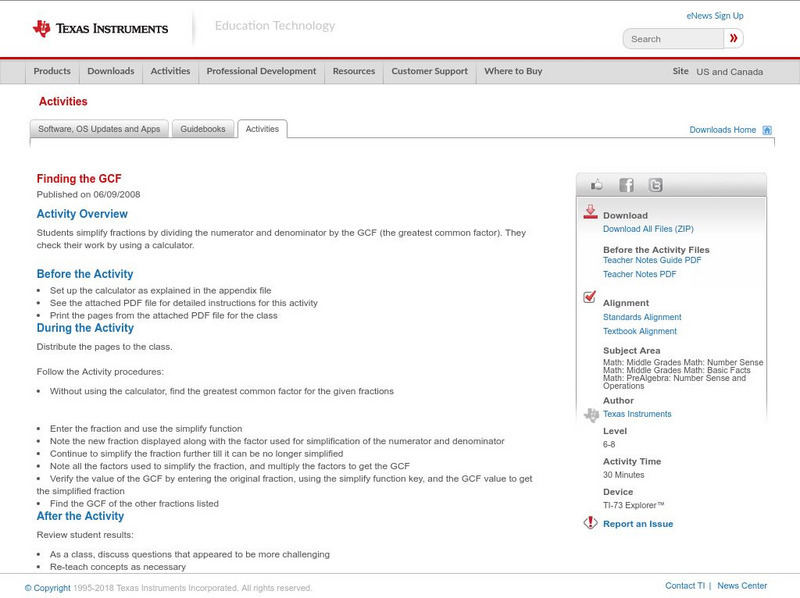Open the Where to Buy menu

[513, 71]
